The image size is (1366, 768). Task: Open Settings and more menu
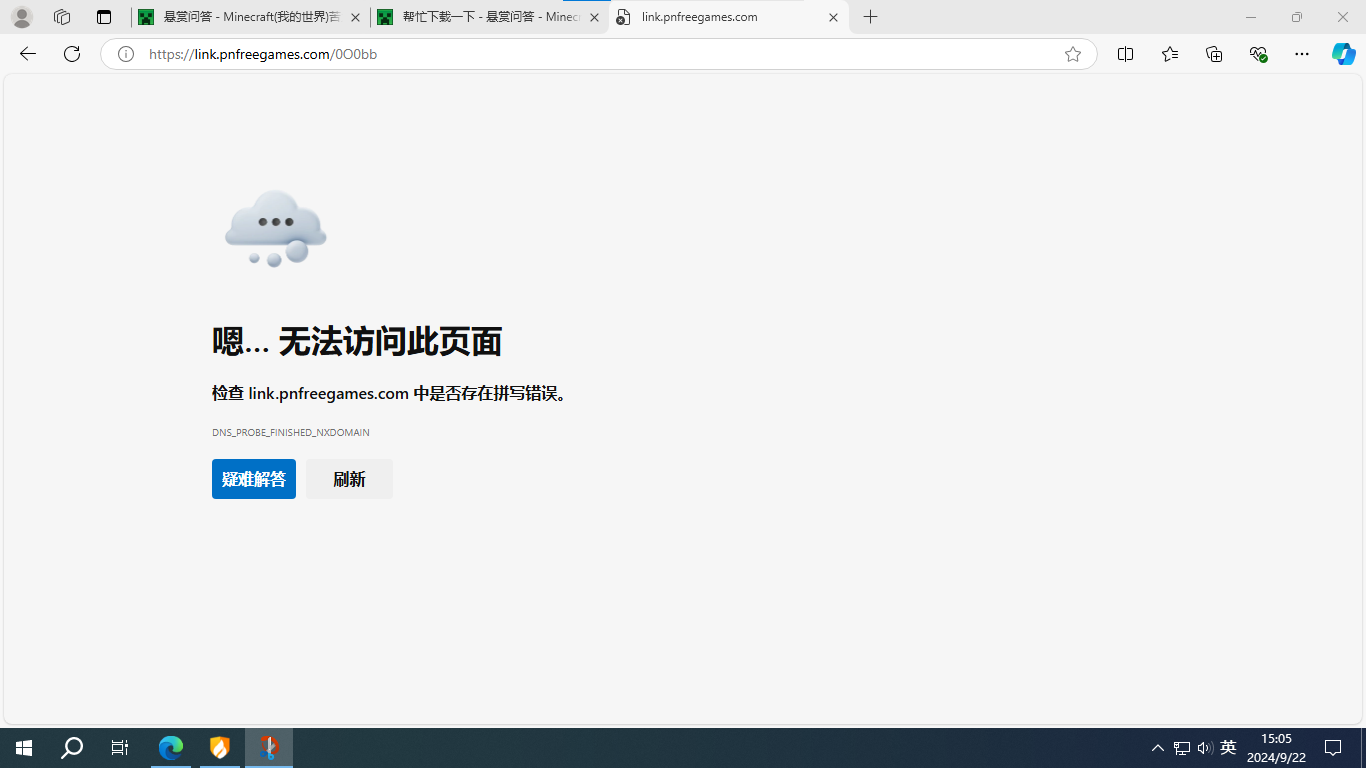point(1302,54)
